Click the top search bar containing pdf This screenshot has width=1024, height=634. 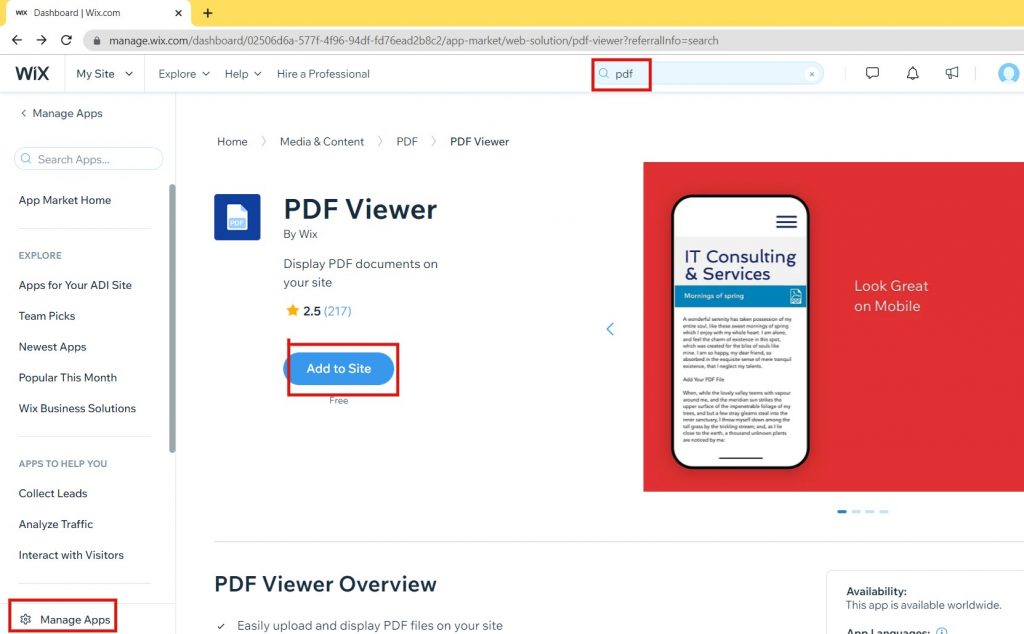point(708,74)
